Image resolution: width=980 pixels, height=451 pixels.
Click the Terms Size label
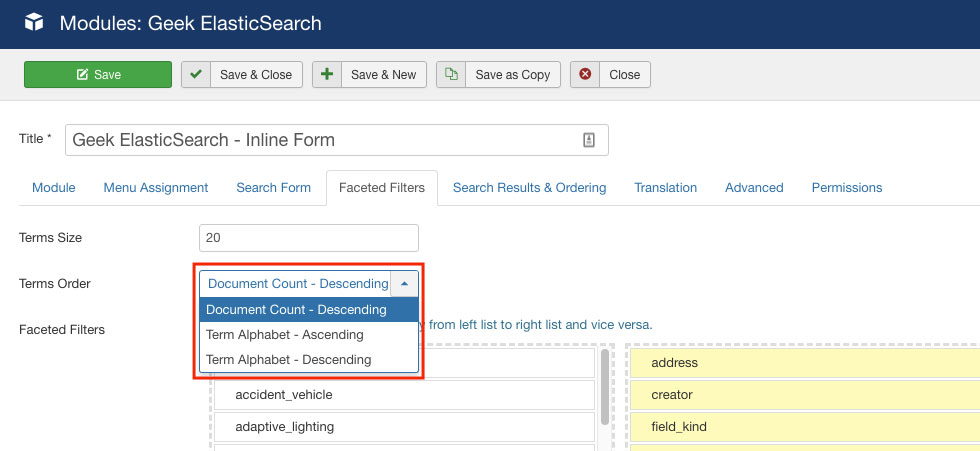tap(51, 238)
